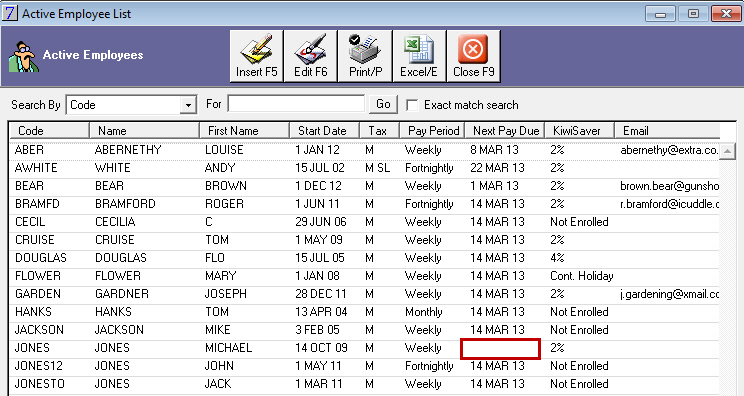744x396 pixels.
Task: Select the CRUISE code cell
Action: coord(35,240)
